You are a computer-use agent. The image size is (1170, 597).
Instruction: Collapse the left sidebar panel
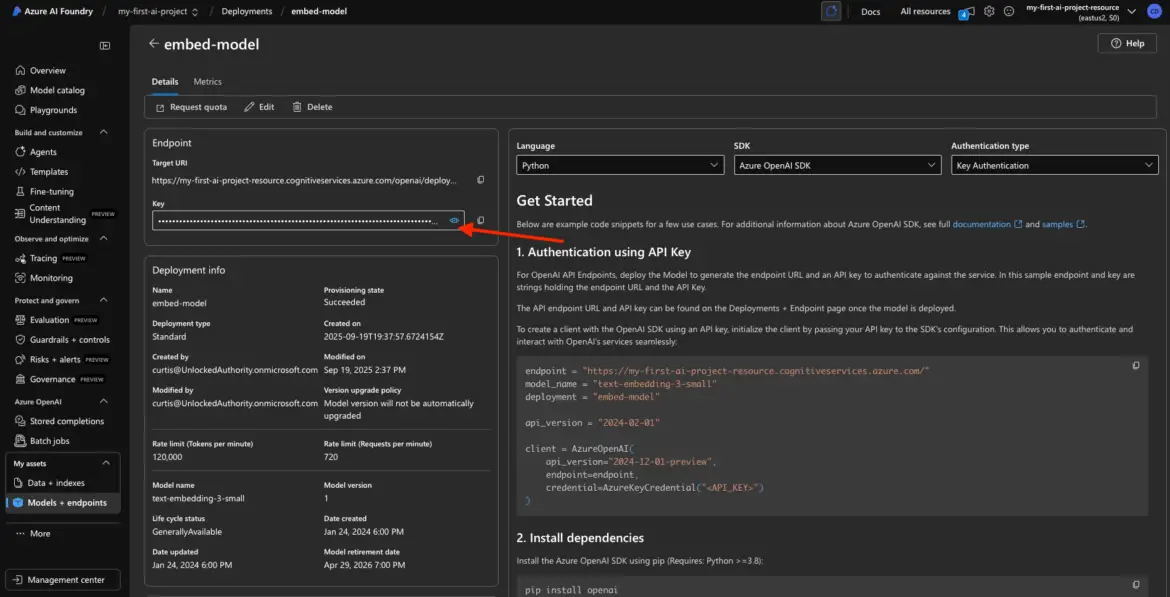tap(105, 46)
